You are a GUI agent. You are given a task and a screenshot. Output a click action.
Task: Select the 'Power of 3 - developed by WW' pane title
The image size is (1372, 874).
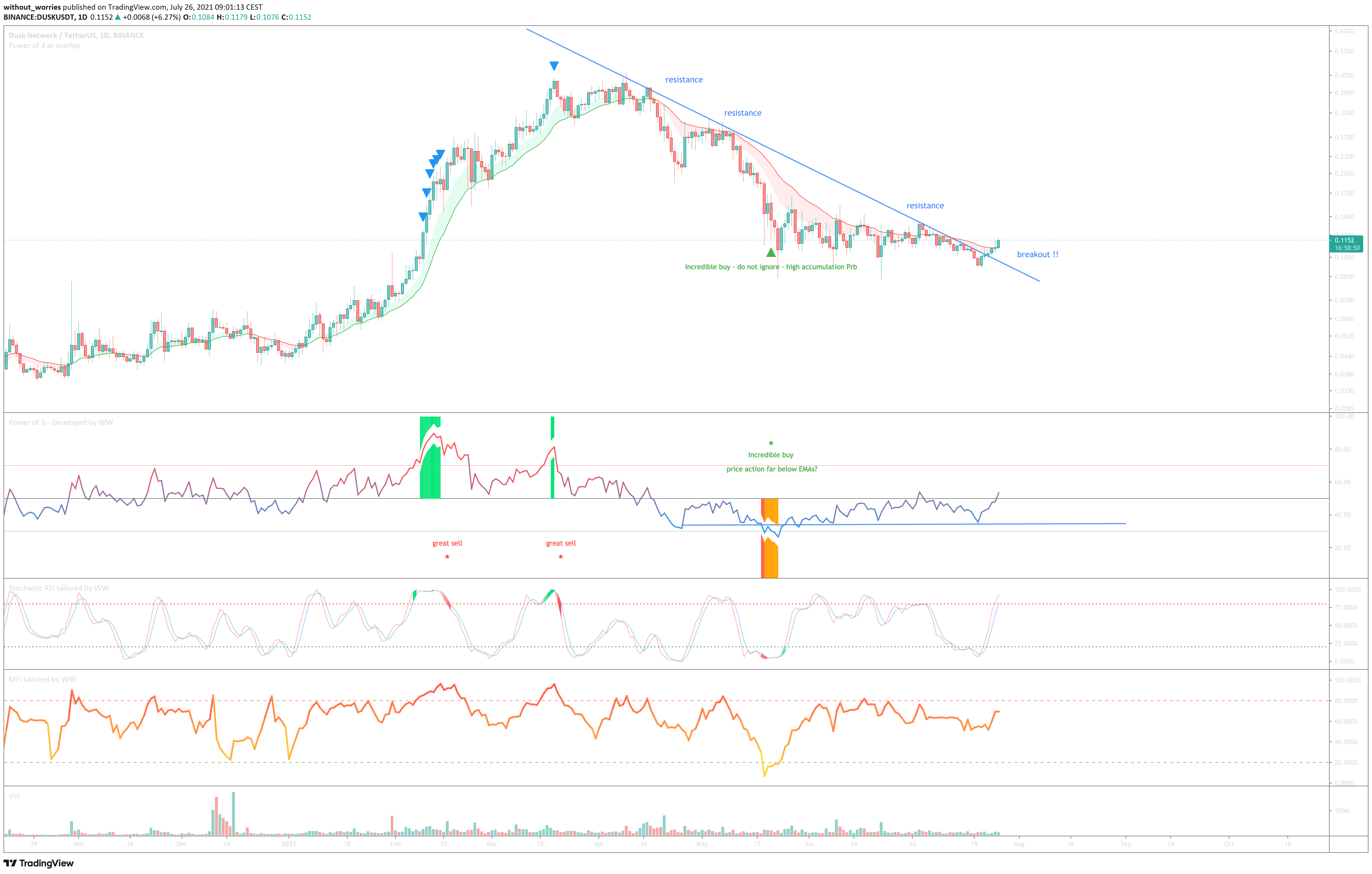[x=61, y=423]
